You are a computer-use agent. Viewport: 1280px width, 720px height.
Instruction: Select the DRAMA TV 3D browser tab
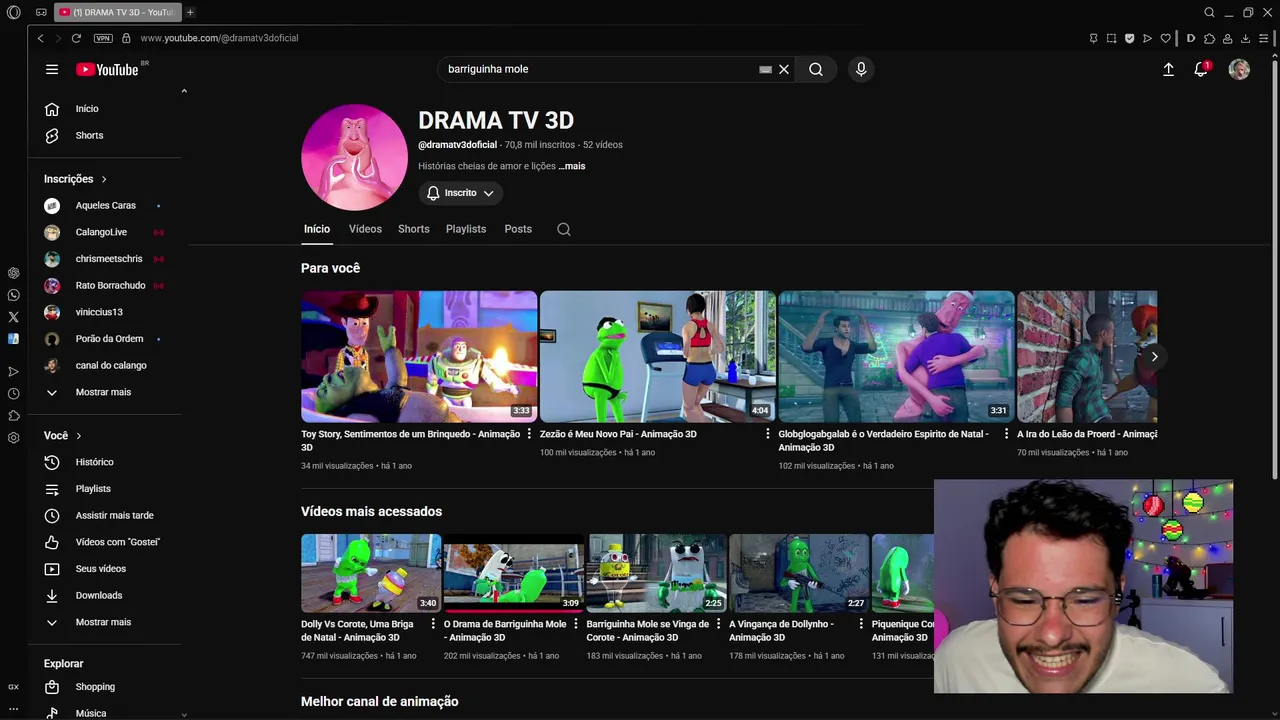(x=116, y=12)
